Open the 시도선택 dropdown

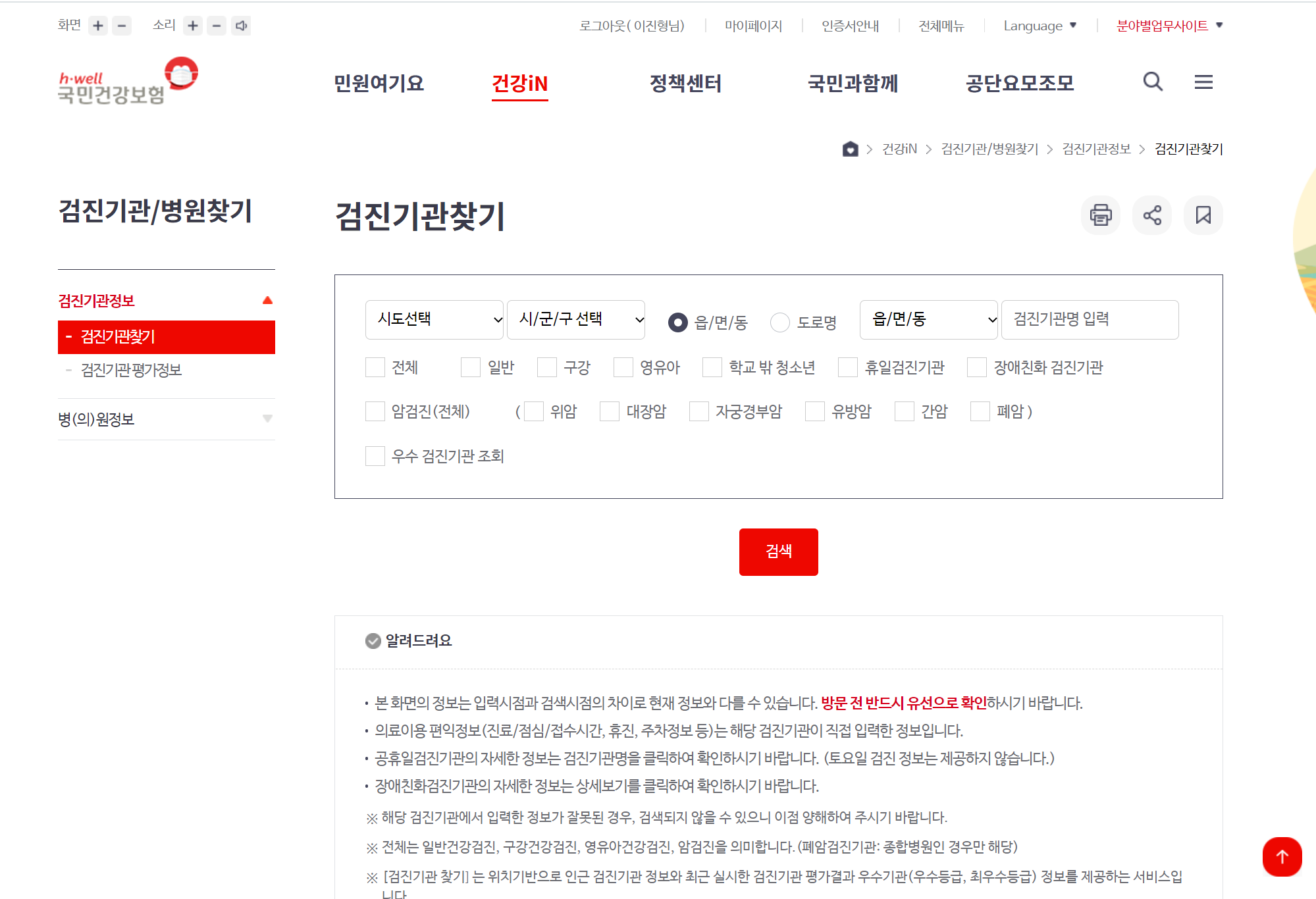point(434,320)
